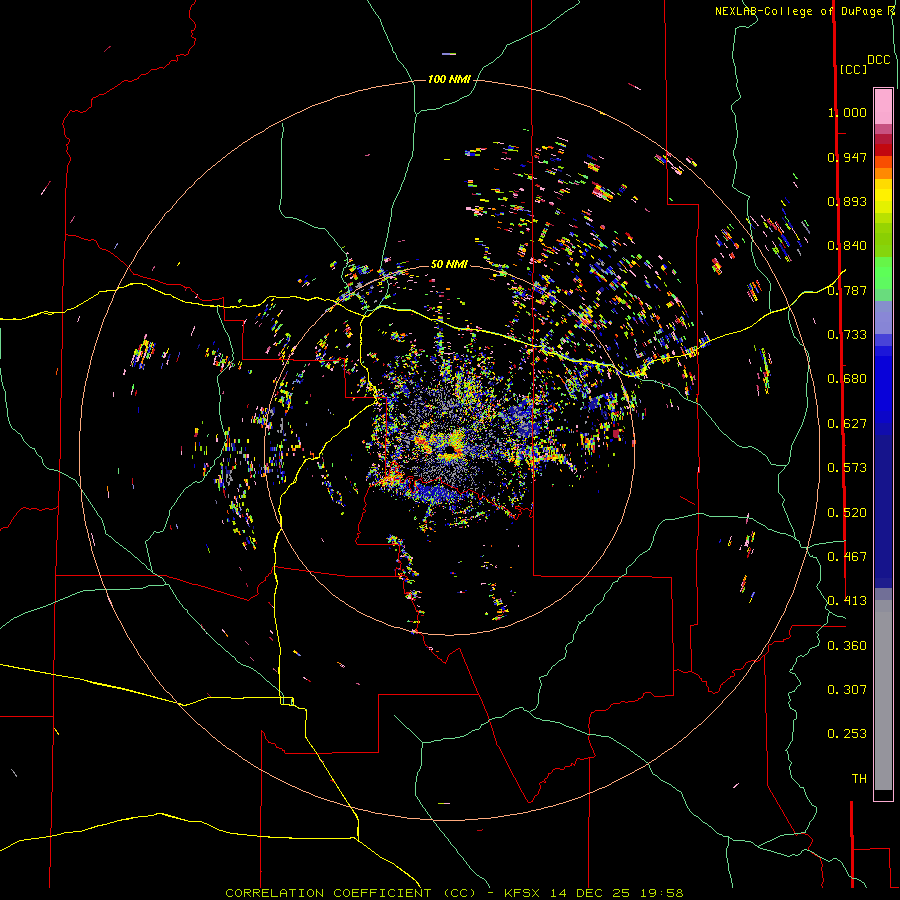
Task: Click the 0.307 scale value
Action: click(847, 690)
